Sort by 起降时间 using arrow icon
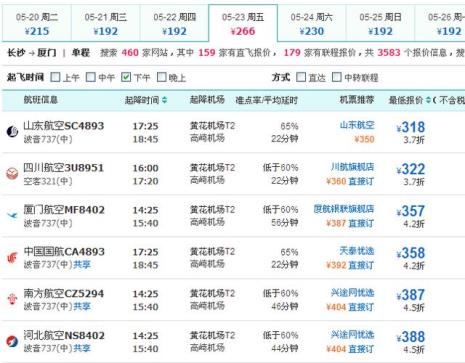The image size is (465, 363). 164,100
